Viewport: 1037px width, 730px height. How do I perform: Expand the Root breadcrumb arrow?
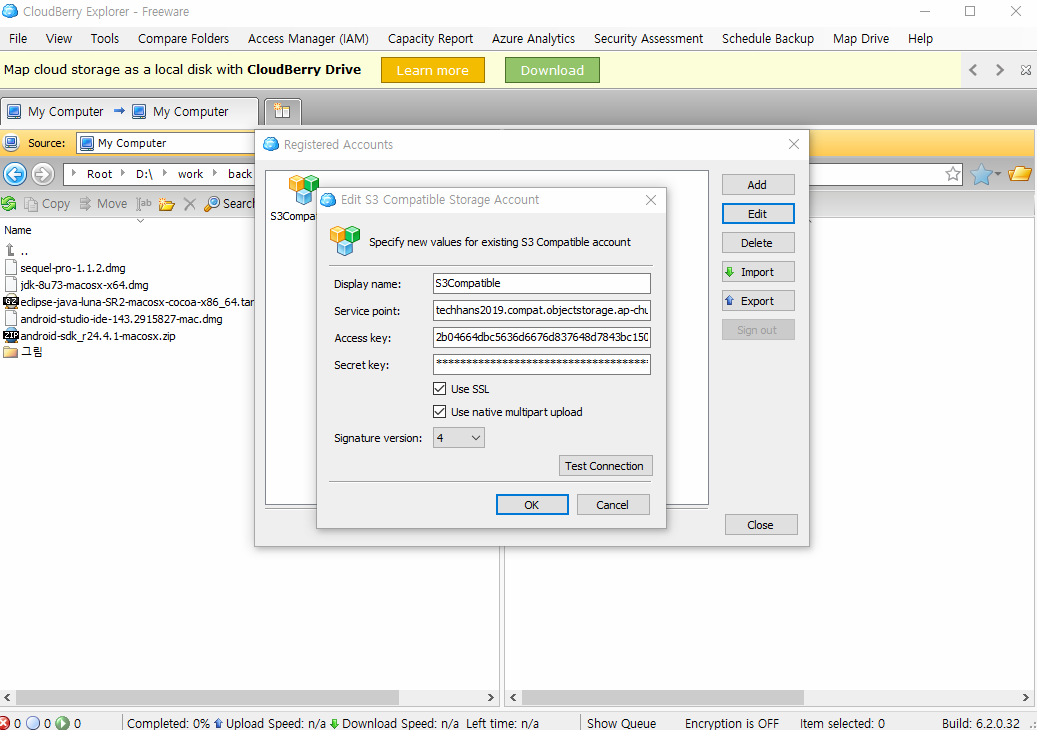pos(73,173)
